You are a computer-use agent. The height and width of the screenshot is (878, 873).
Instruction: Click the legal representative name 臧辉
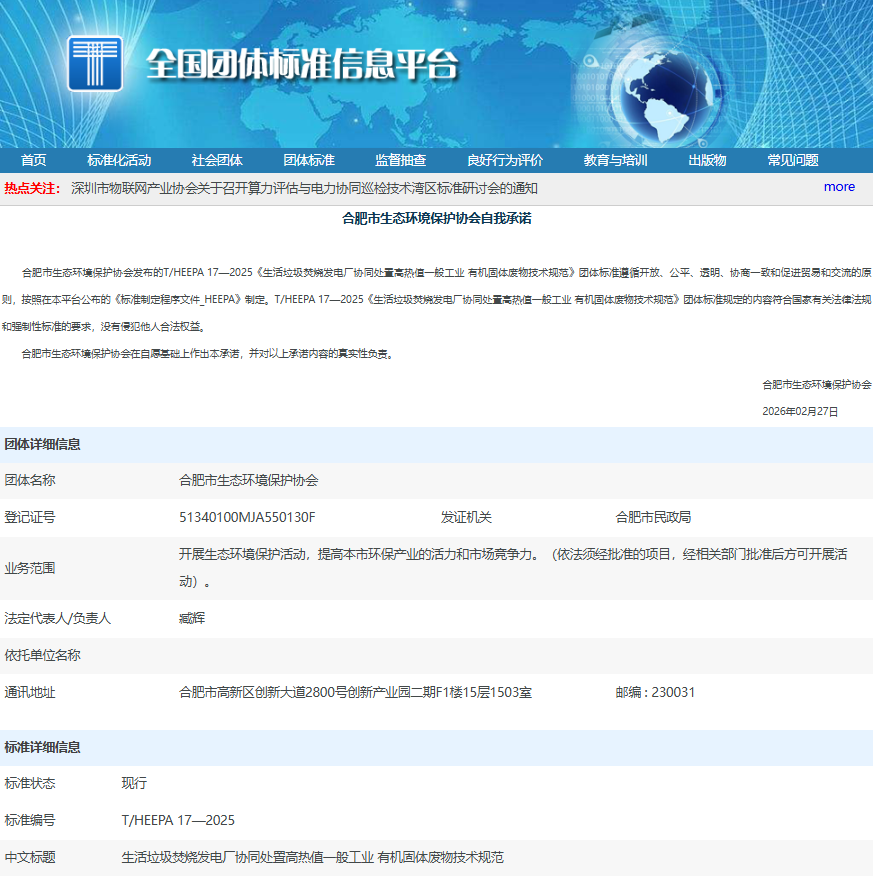point(192,618)
